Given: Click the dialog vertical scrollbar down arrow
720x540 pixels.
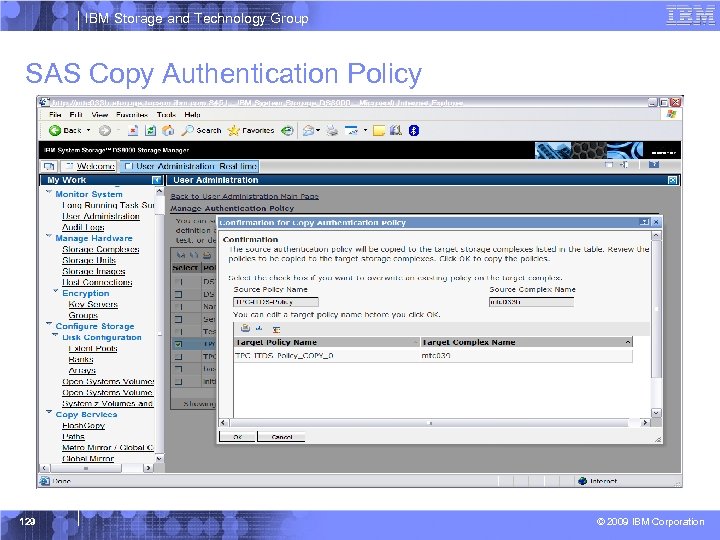Looking at the screenshot, I should pyautogui.click(x=656, y=413).
